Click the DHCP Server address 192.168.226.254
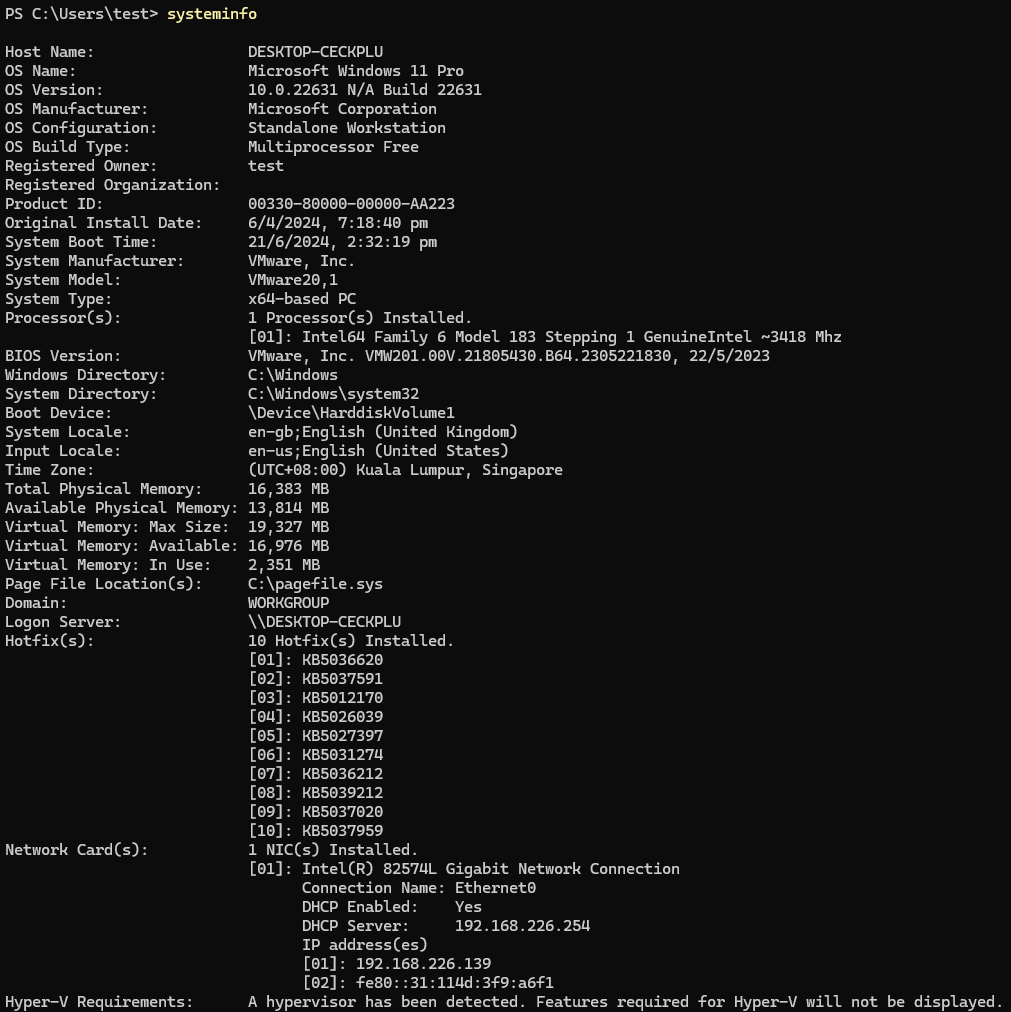 (522, 926)
